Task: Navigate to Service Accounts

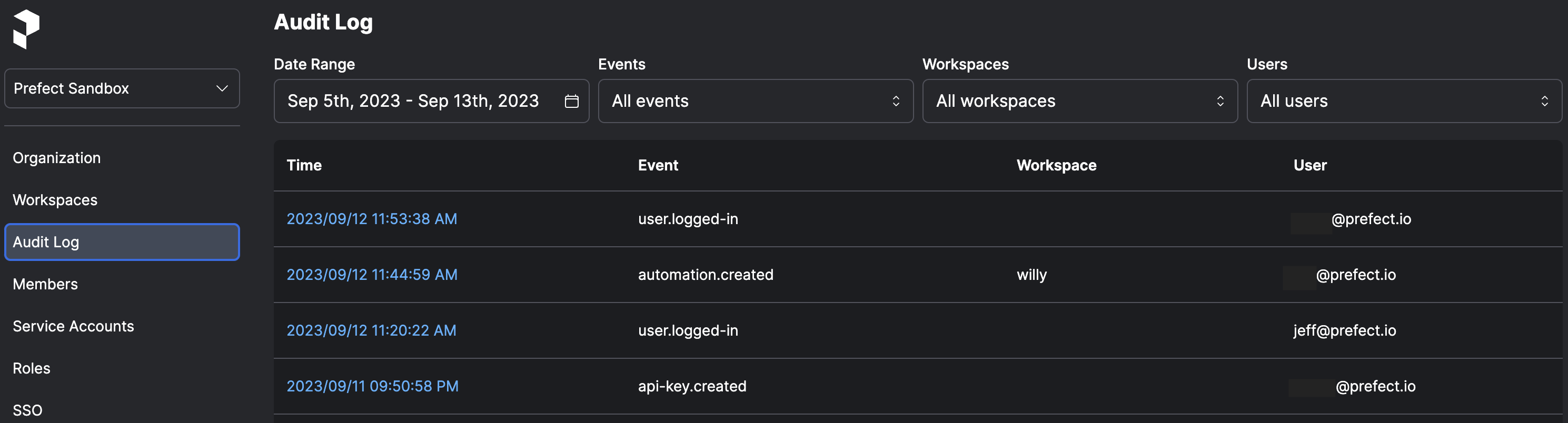Action: 73,326
